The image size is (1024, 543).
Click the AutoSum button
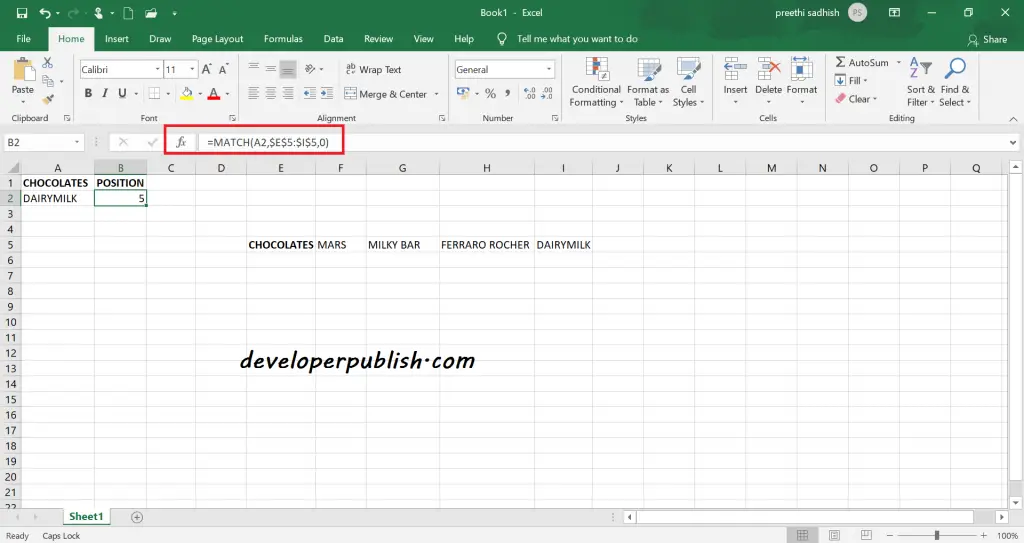[x=862, y=62]
